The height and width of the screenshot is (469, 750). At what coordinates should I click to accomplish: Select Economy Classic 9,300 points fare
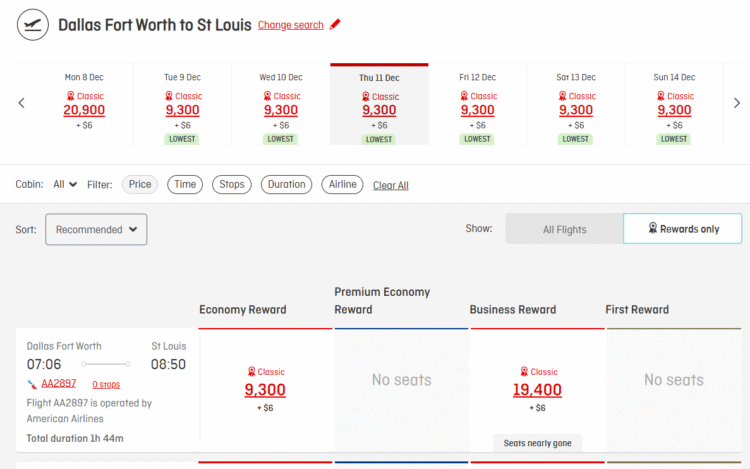265,390
